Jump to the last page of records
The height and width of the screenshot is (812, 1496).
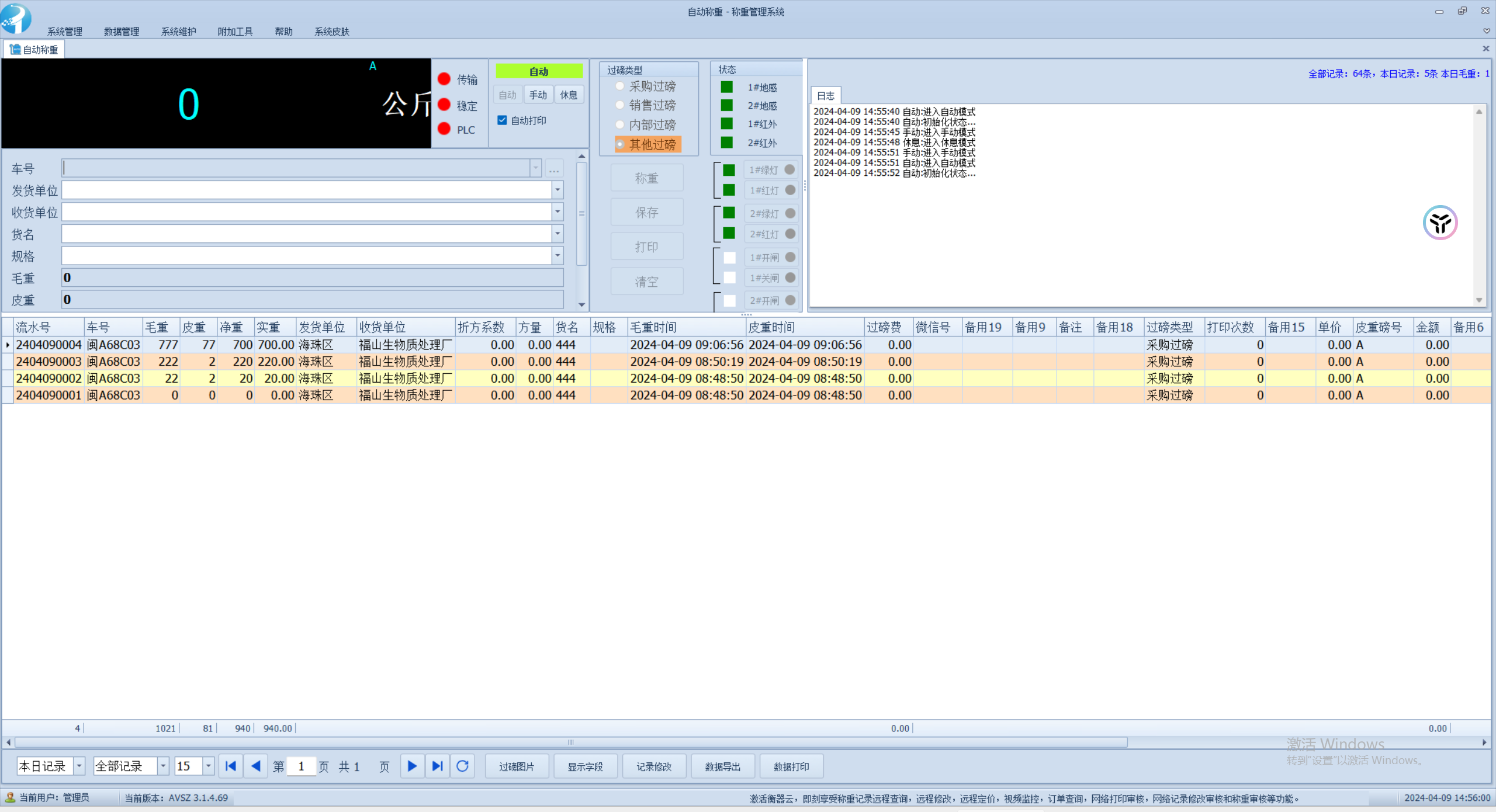pyautogui.click(x=437, y=766)
